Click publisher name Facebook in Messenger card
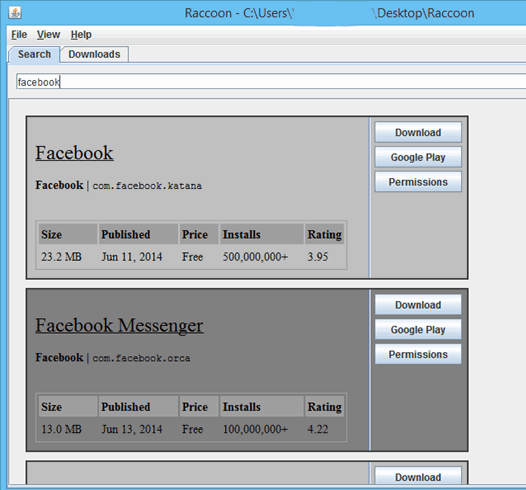The height and width of the screenshot is (490, 526). pos(59,358)
